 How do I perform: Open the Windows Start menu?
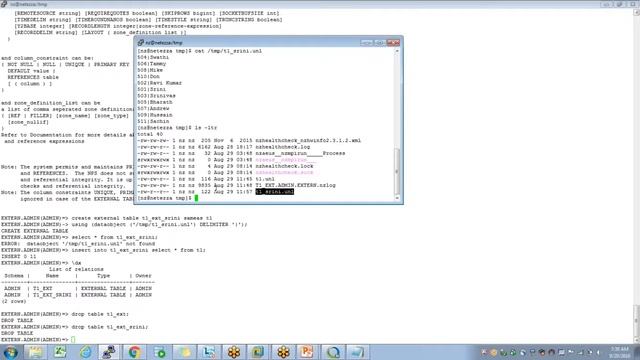(x=10, y=352)
